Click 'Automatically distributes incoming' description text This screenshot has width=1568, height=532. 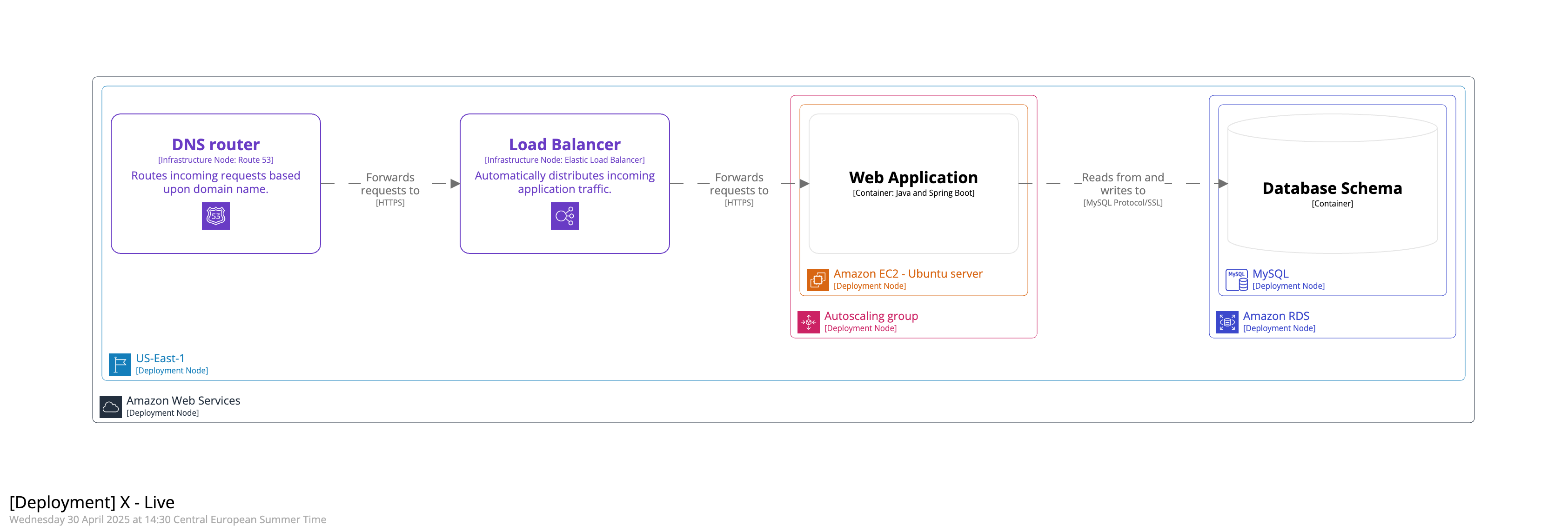tap(564, 175)
